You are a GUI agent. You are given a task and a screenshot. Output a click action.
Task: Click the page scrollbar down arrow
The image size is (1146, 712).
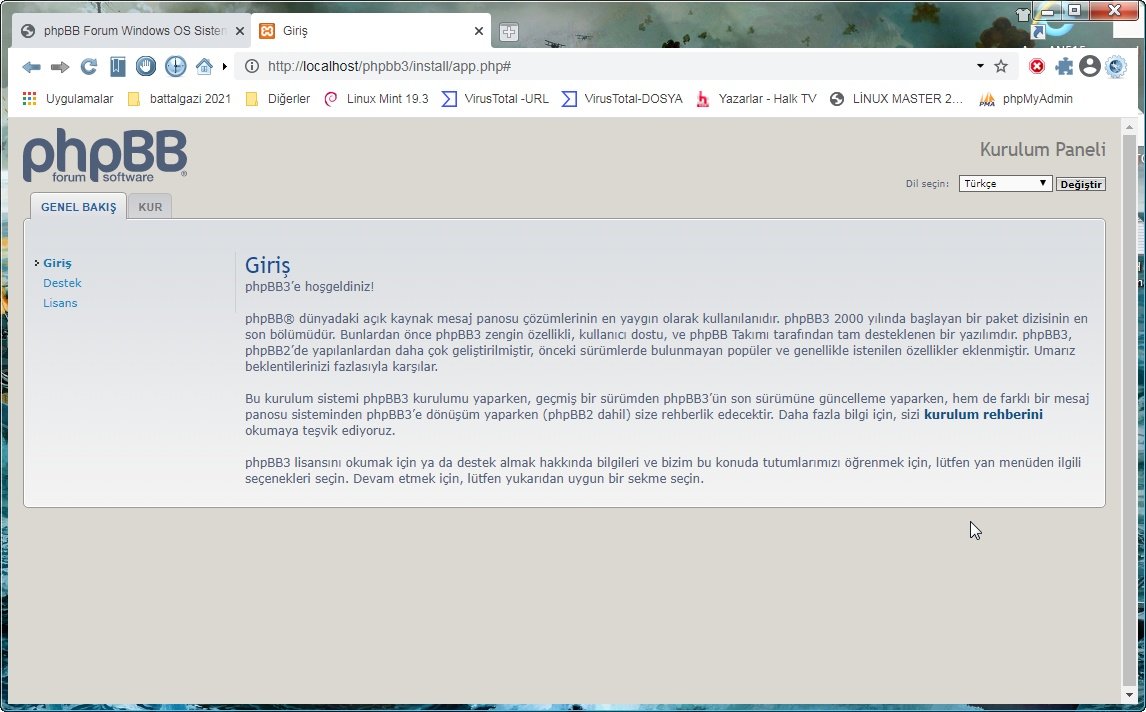pos(1130,695)
